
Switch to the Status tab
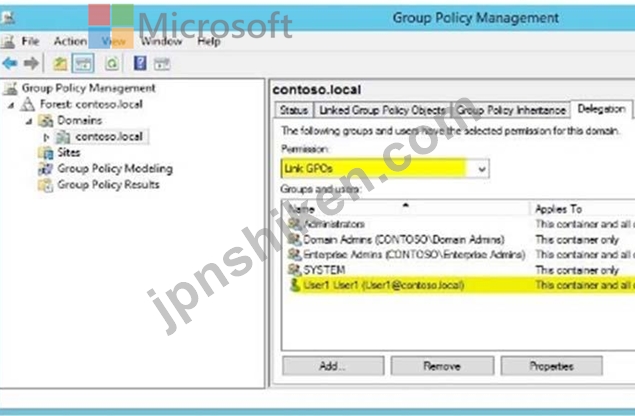pyautogui.click(x=294, y=110)
